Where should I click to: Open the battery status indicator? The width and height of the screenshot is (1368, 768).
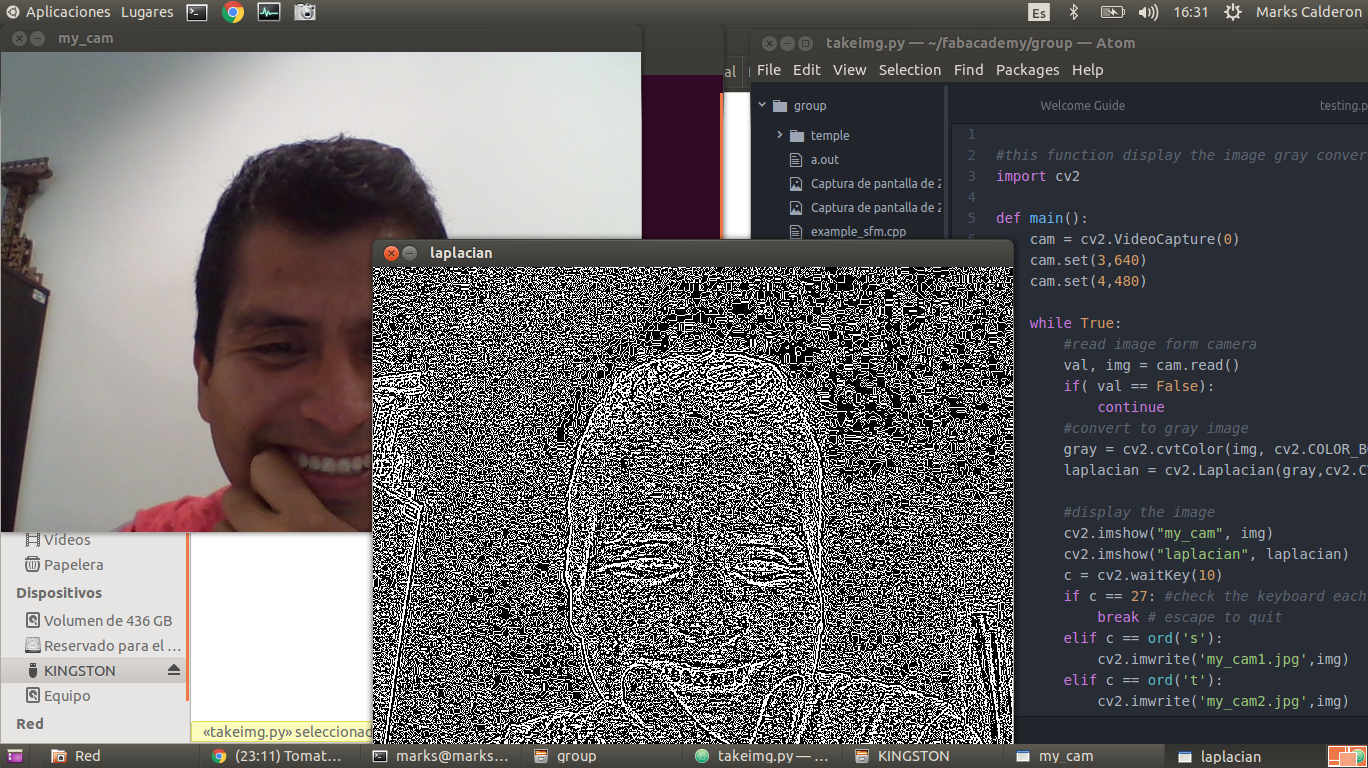tap(1113, 12)
